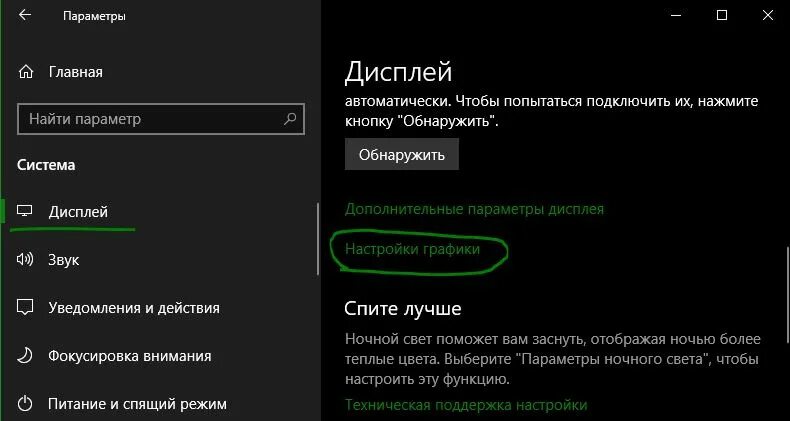Click the Дисплей page title
Viewport: 790px width, 421px height.
click(x=399, y=73)
